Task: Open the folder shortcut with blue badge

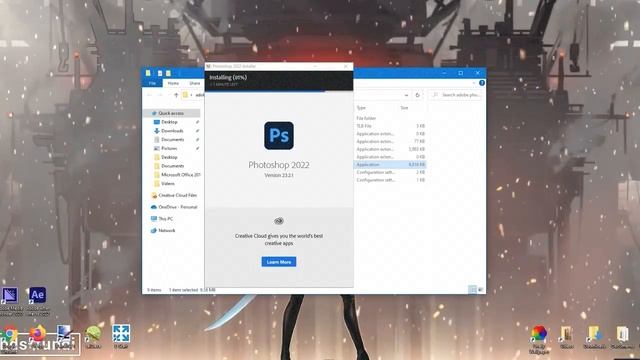Action: 594,337
